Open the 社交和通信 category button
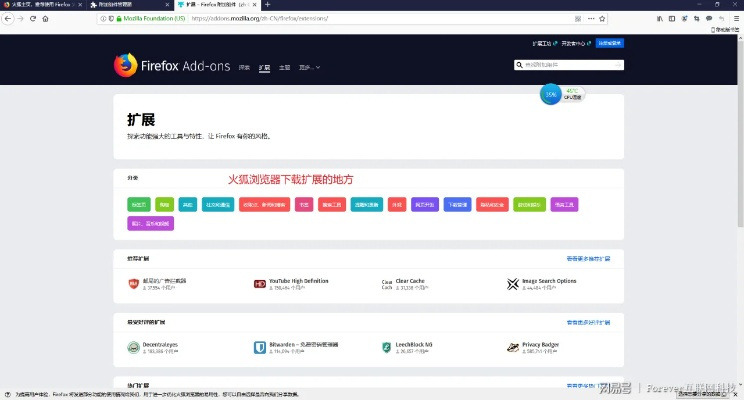This screenshot has height=400, width=744. pos(218,205)
